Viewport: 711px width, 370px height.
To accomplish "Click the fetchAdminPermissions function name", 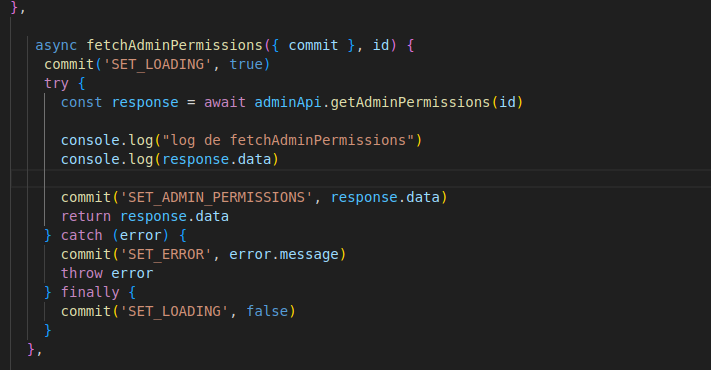I will coord(175,45).
